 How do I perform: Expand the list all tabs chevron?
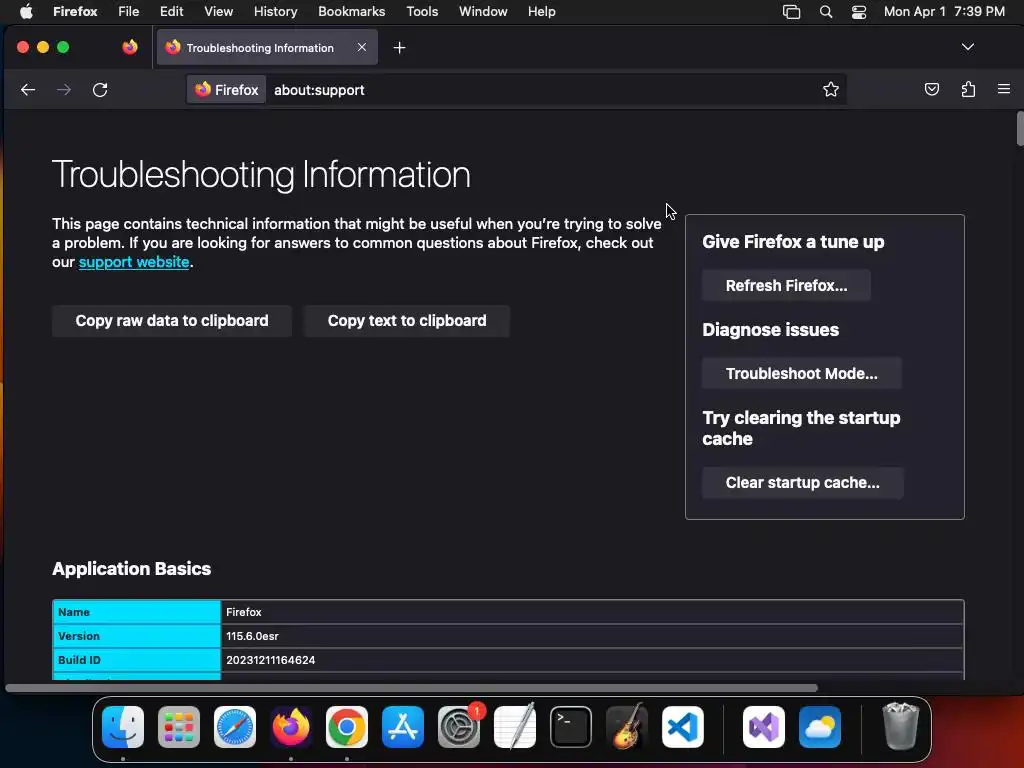click(x=968, y=47)
